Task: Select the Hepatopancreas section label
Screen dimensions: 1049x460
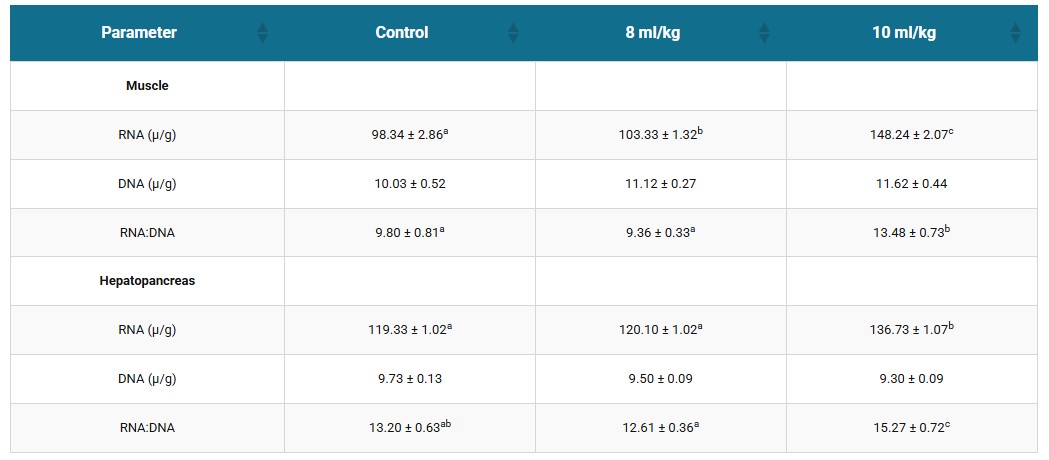Action: 147,281
